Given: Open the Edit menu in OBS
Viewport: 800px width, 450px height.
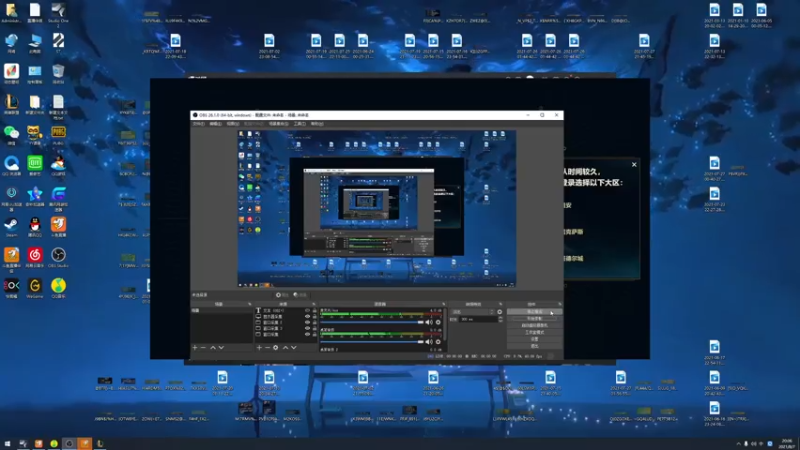Looking at the screenshot, I should click(x=215, y=124).
